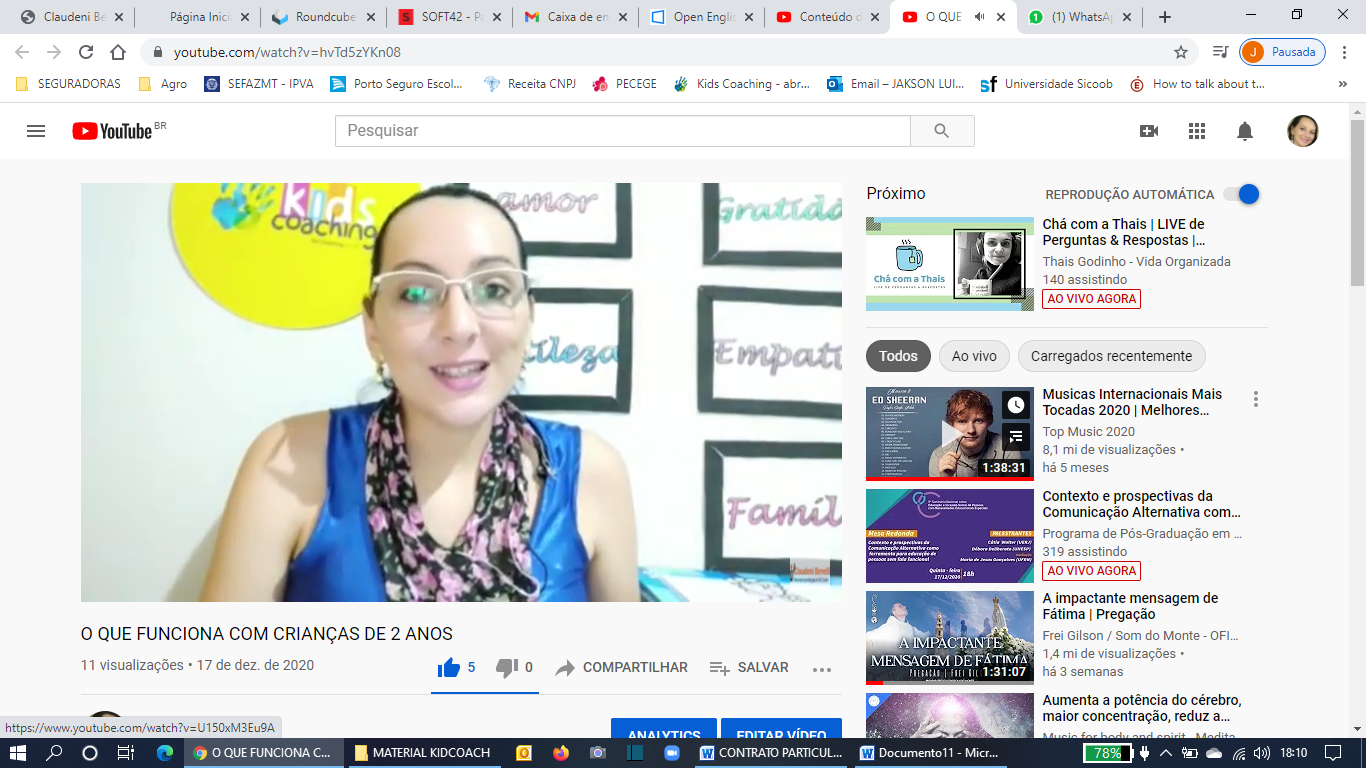Select the 'Ao vivo' filter chip
The height and width of the screenshot is (768, 1366).
click(x=974, y=356)
